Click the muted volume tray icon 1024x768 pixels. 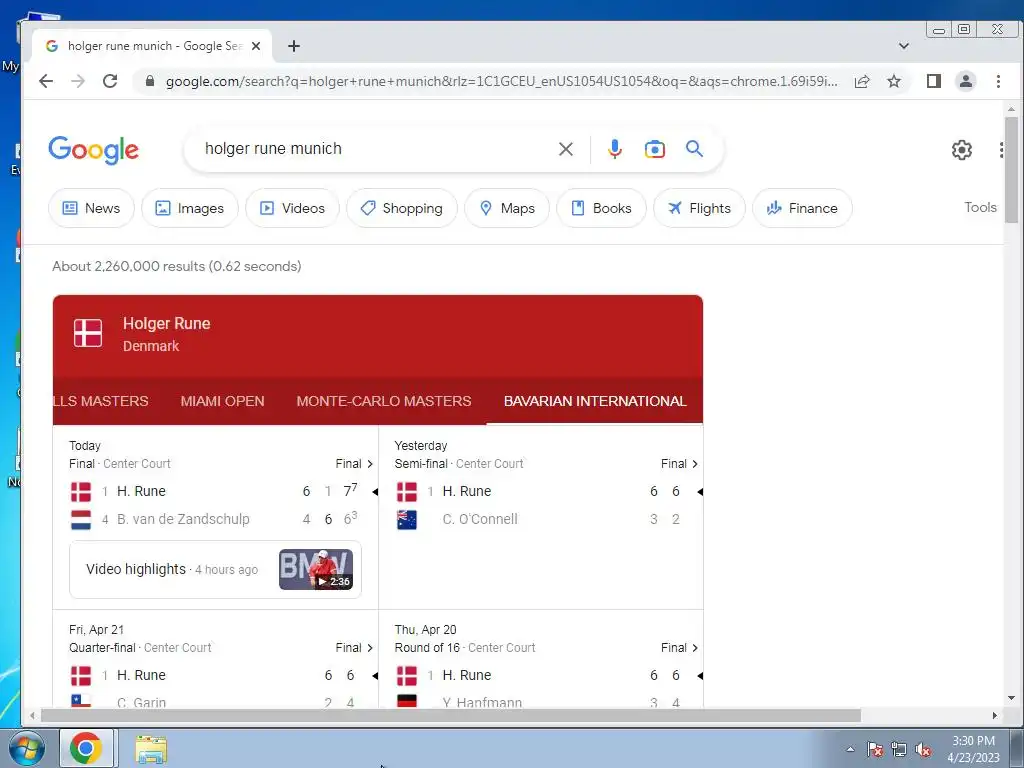[x=923, y=749]
